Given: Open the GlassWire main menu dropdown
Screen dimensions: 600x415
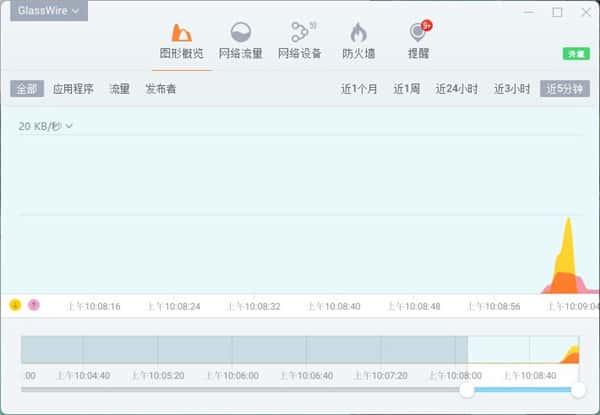Looking at the screenshot, I should click(48, 11).
